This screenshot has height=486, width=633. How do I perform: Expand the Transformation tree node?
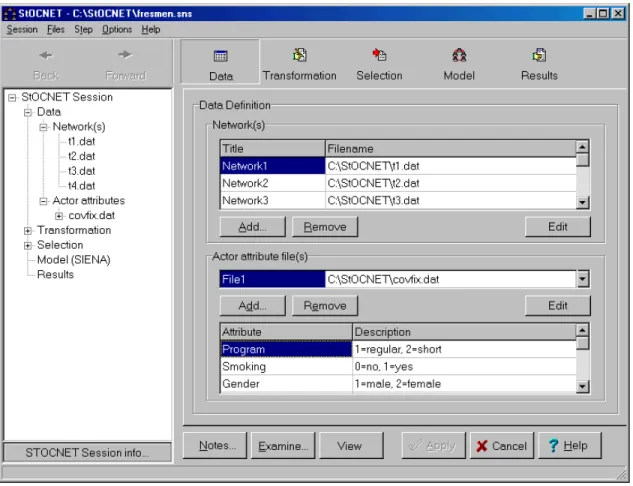coord(28,231)
